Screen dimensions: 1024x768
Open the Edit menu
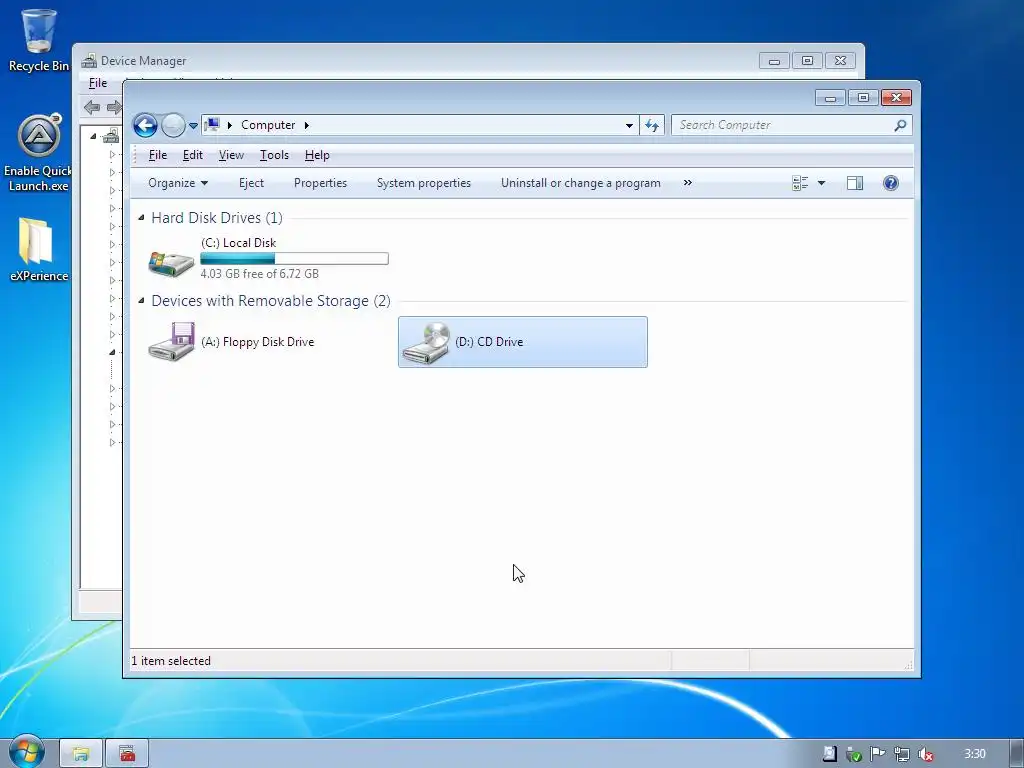193,155
